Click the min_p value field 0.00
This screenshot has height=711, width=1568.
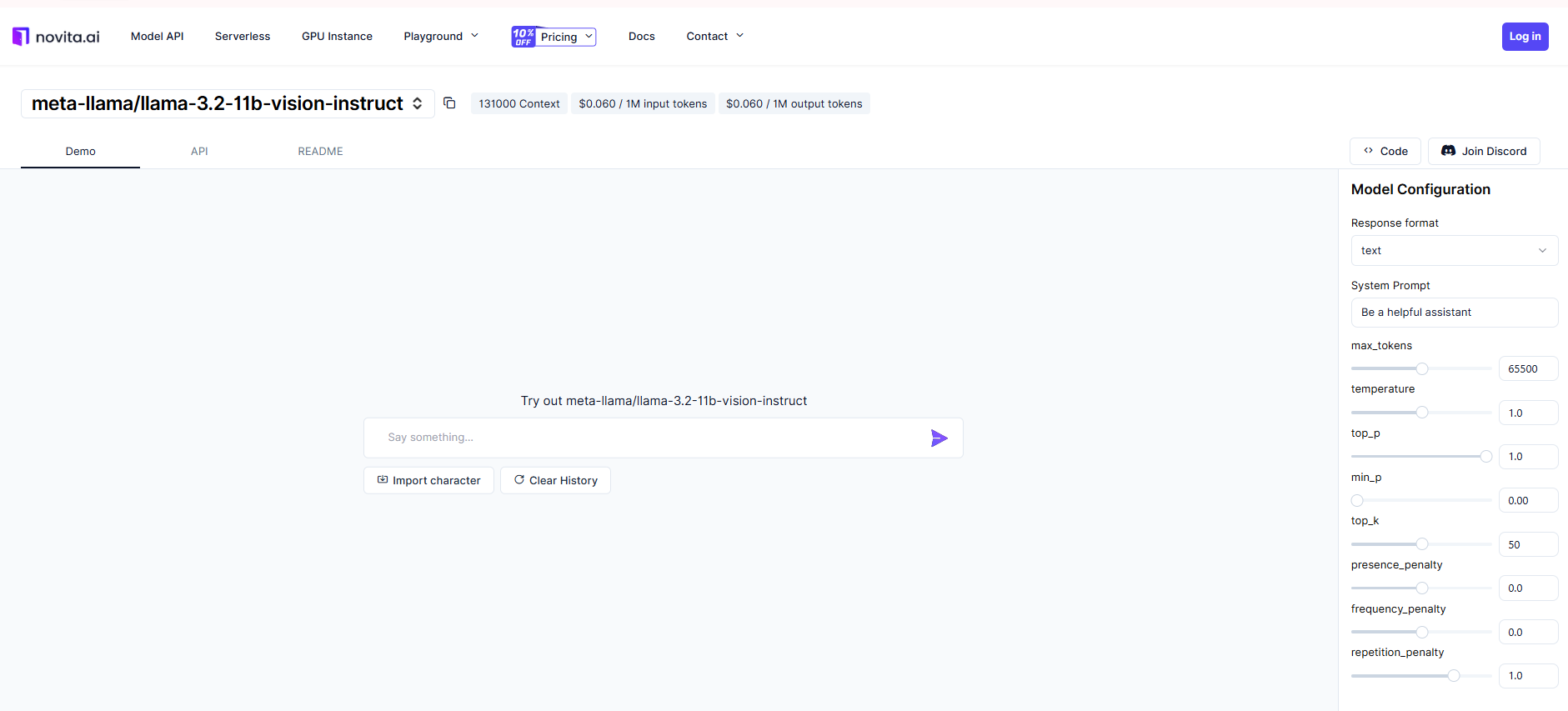click(x=1528, y=501)
